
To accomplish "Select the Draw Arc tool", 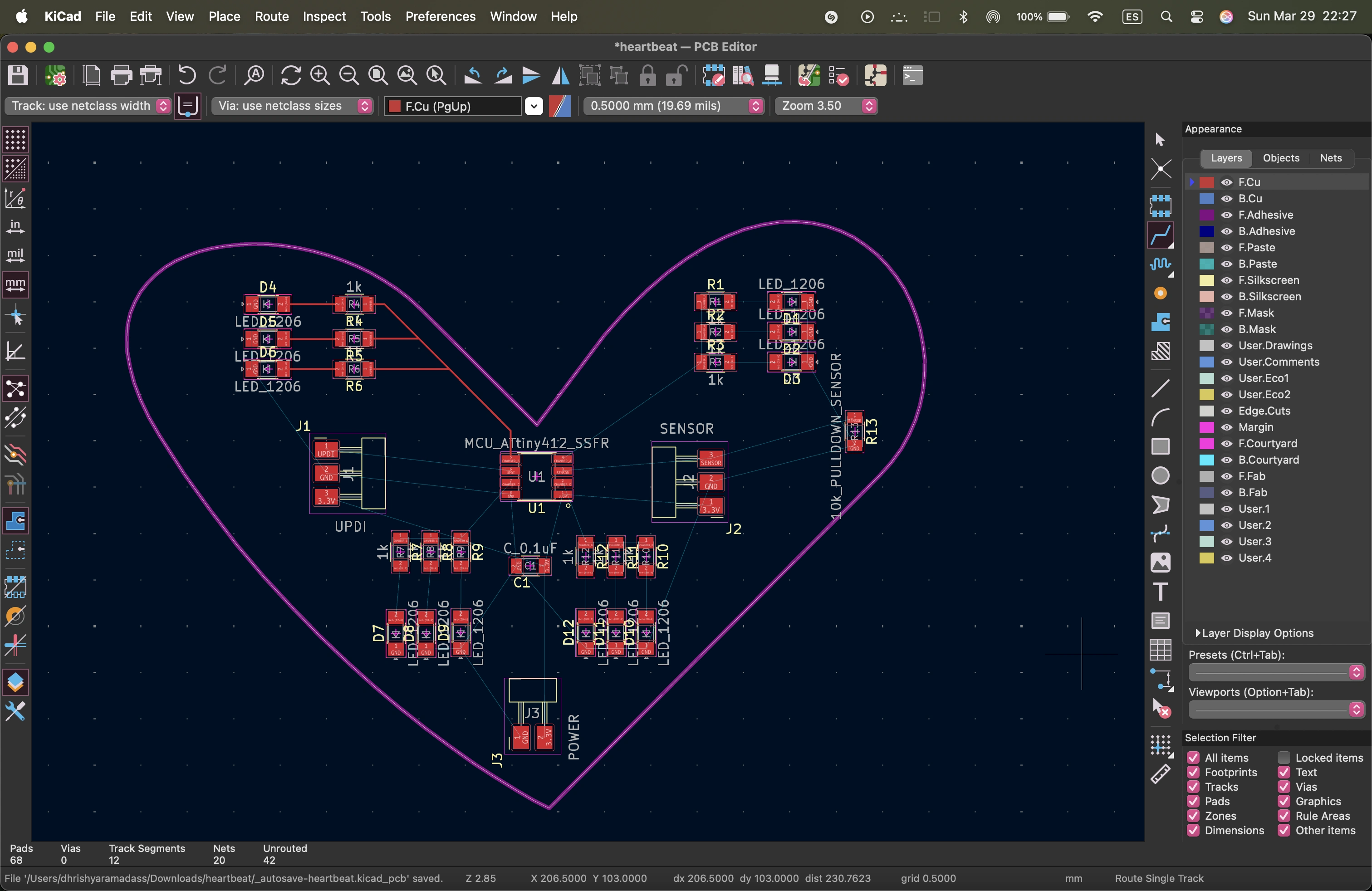I will (1161, 416).
